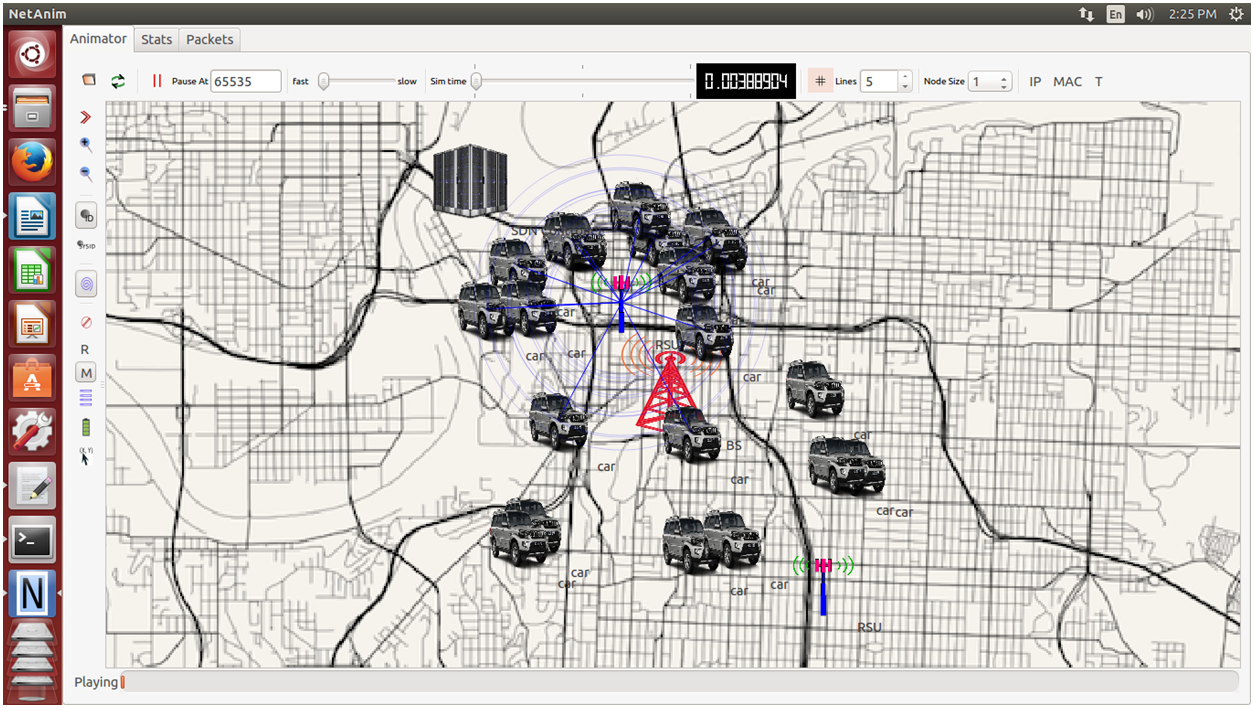The height and width of the screenshot is (708, 1253).
Task: Toggle node ID display button
Action: coord(86,215)
